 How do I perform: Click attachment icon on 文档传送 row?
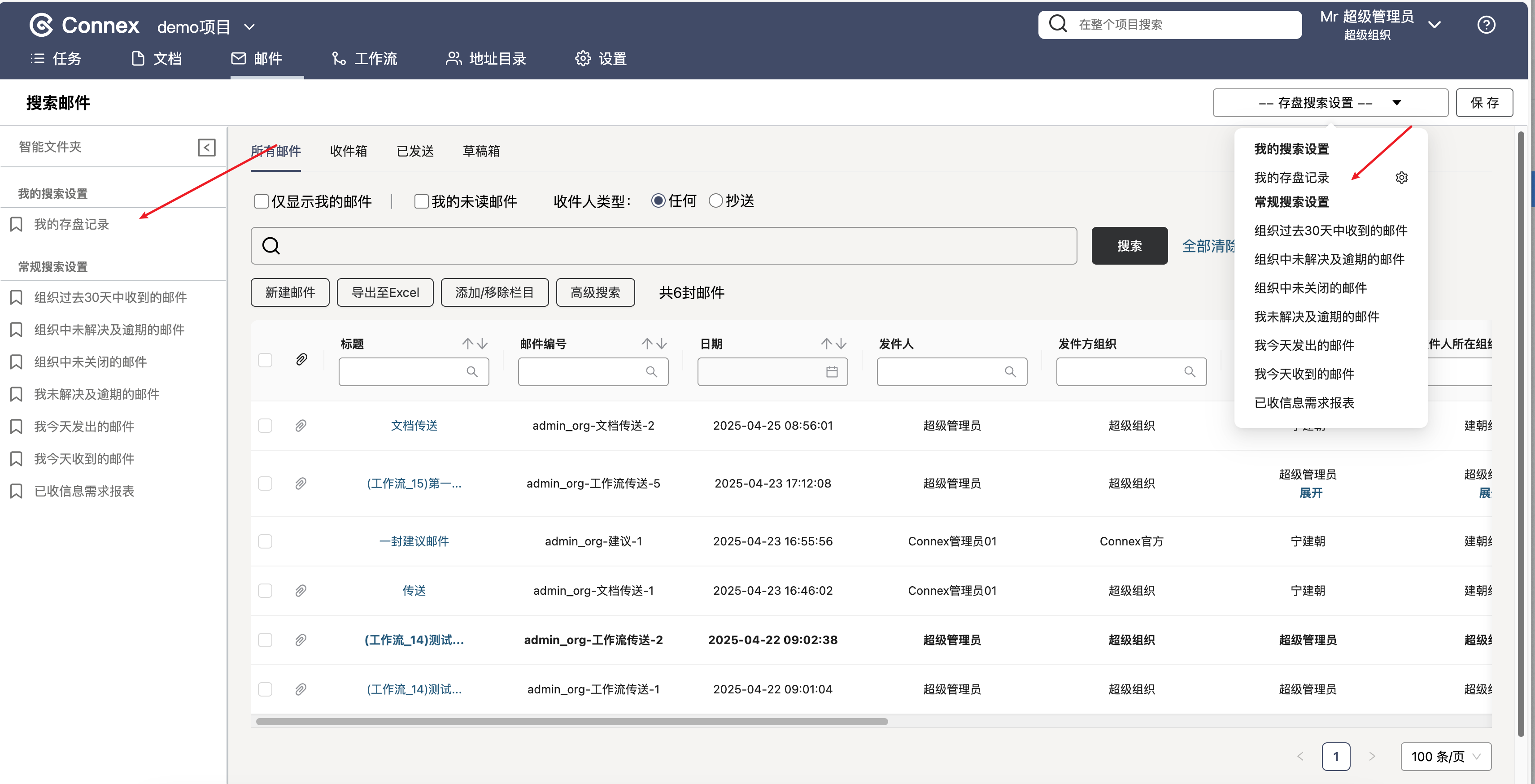tap(301, 425)
